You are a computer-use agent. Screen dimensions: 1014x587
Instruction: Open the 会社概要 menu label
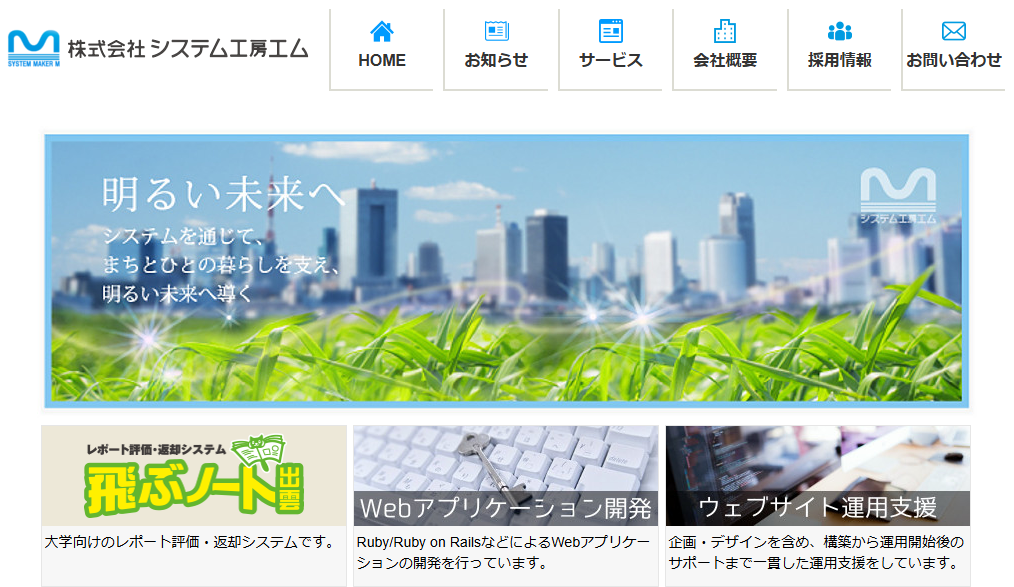[725, 60]
